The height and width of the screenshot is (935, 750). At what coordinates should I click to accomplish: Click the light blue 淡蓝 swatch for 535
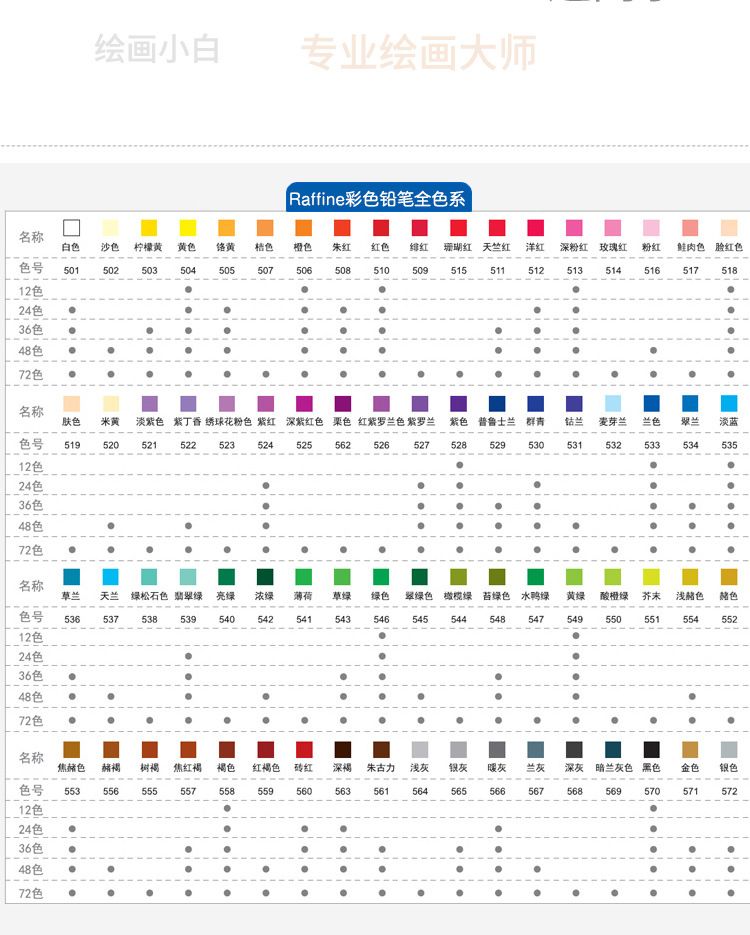click(729, 404)
